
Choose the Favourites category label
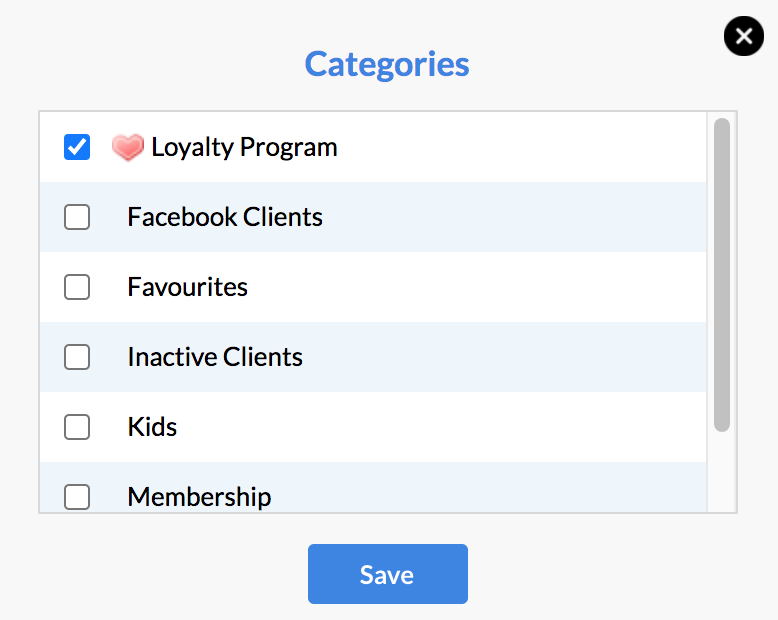[x=187, y=287]
